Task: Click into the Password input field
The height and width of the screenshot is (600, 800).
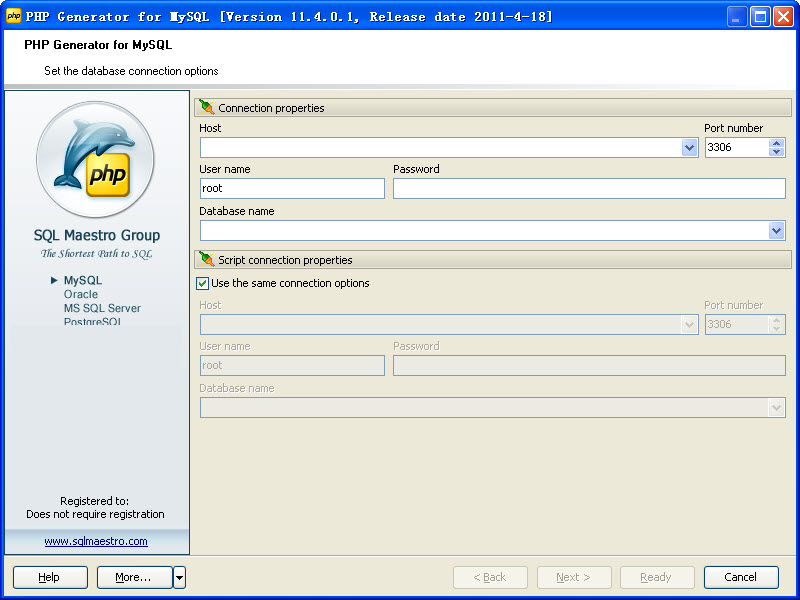Action: (x=588, y=188)
